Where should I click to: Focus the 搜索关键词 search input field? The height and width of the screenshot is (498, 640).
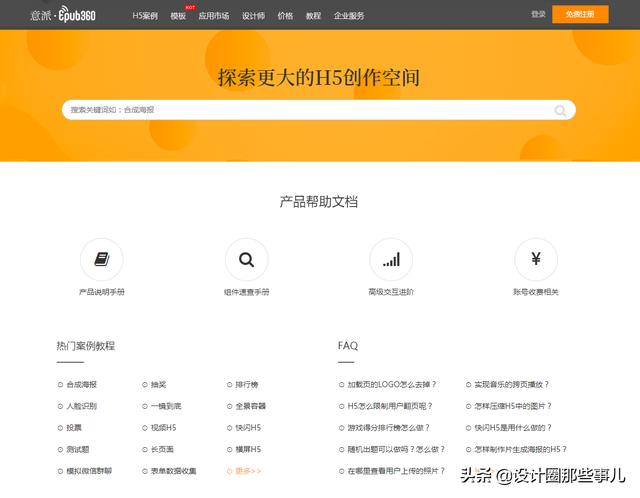(300, 110)
